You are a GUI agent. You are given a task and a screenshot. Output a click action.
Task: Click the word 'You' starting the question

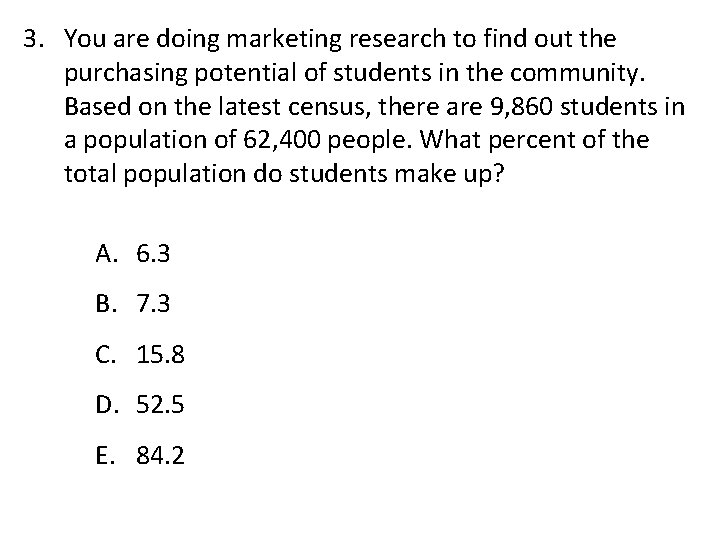pos(84,39)
